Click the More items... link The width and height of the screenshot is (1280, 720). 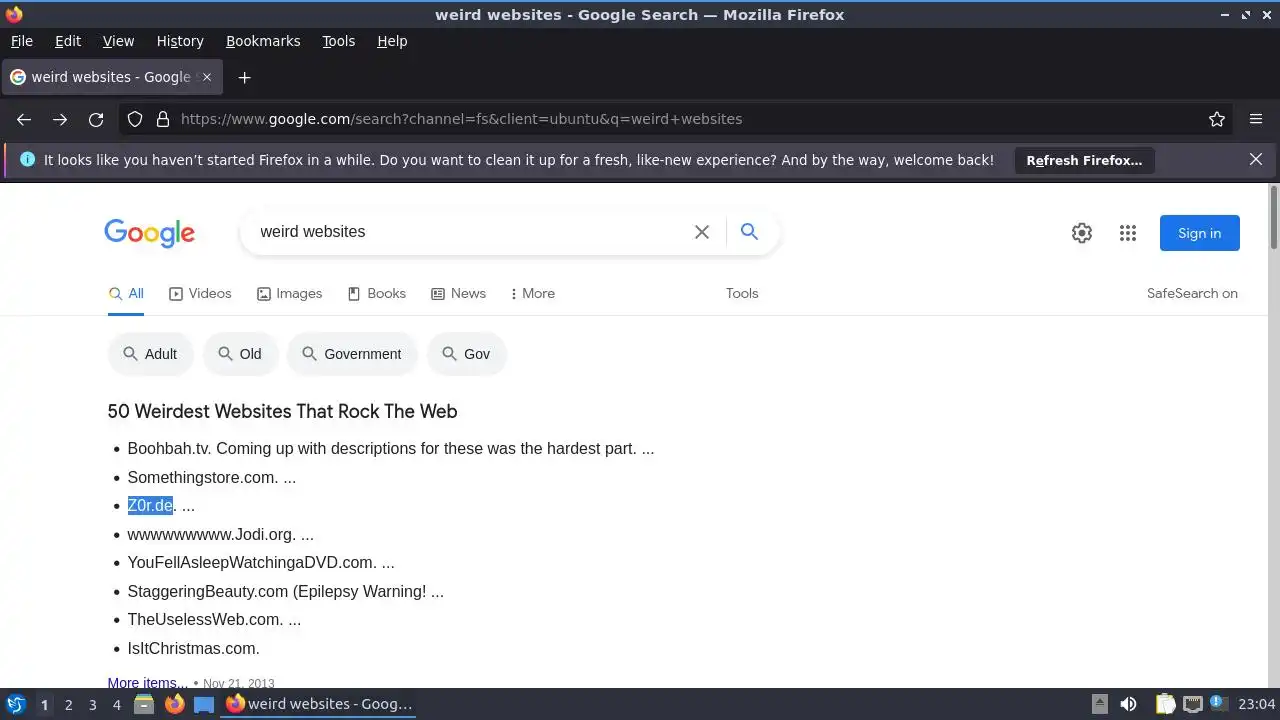(147, 683)
